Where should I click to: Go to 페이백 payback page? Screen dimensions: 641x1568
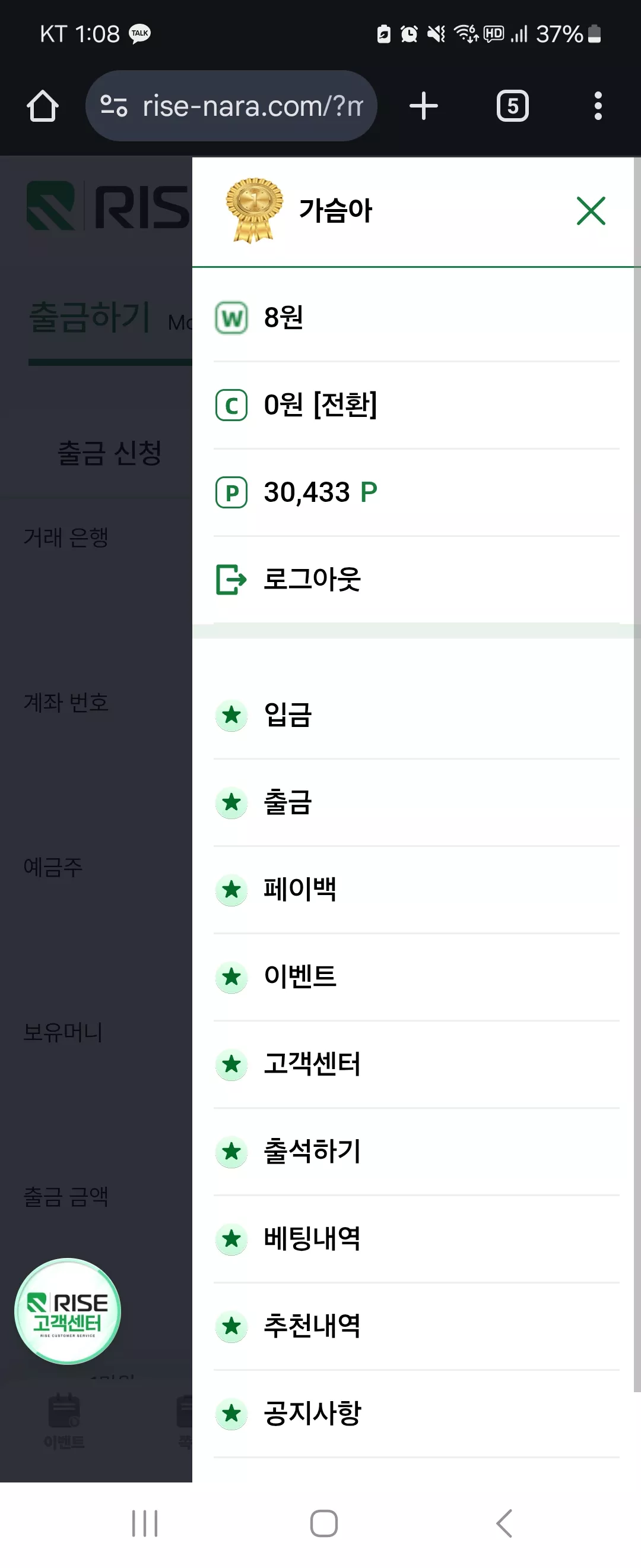pyautogui.click(x=417, y=889)
